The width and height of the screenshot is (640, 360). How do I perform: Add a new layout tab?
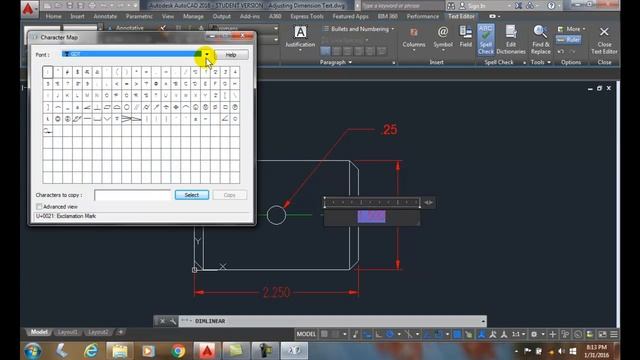pyautogui.click(x=121, y=332)
